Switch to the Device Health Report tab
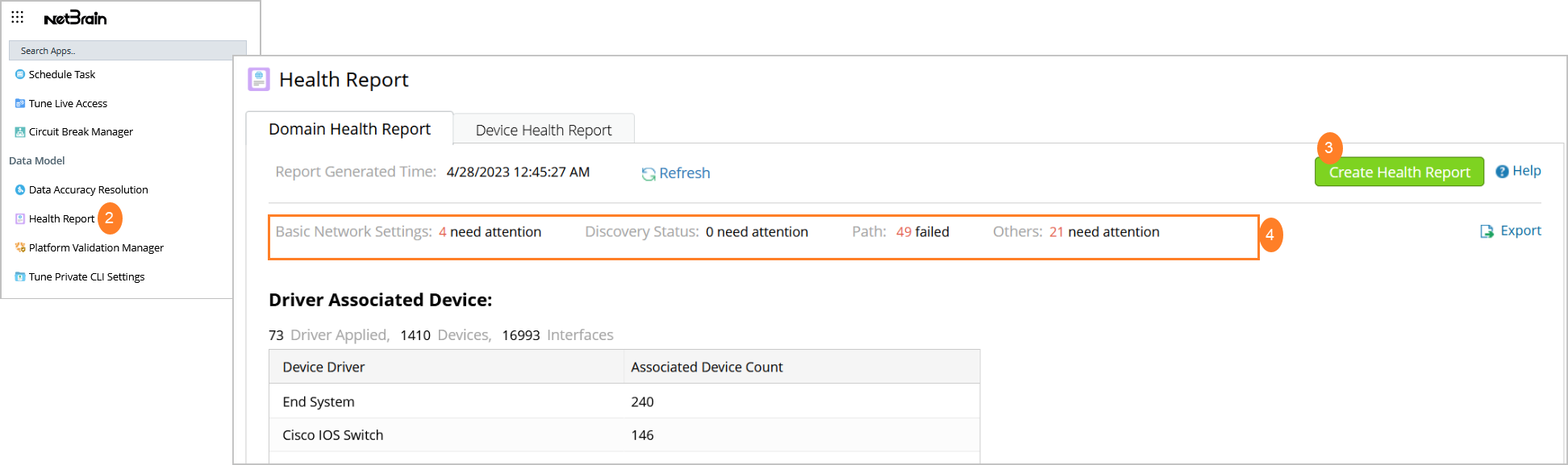The height and width of the screenshot is (465, 1568). click(x=544, y=130)
